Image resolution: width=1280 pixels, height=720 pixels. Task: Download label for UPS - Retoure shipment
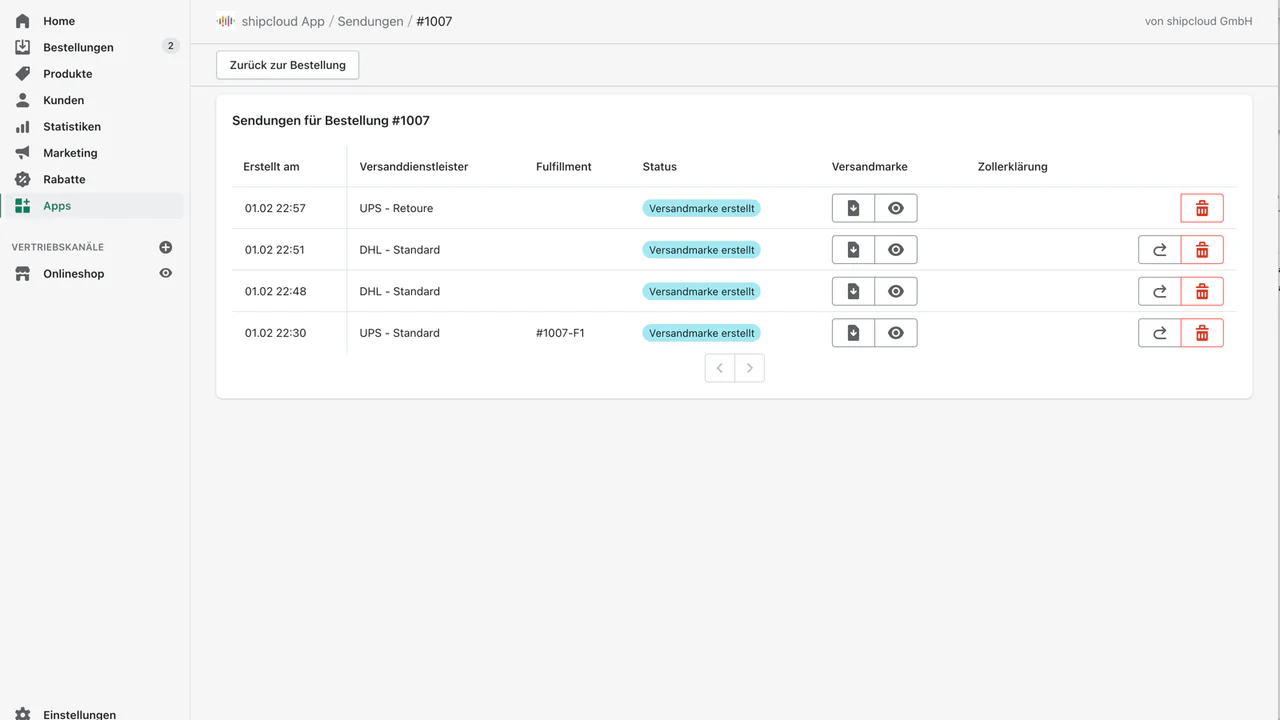point(853,208)
